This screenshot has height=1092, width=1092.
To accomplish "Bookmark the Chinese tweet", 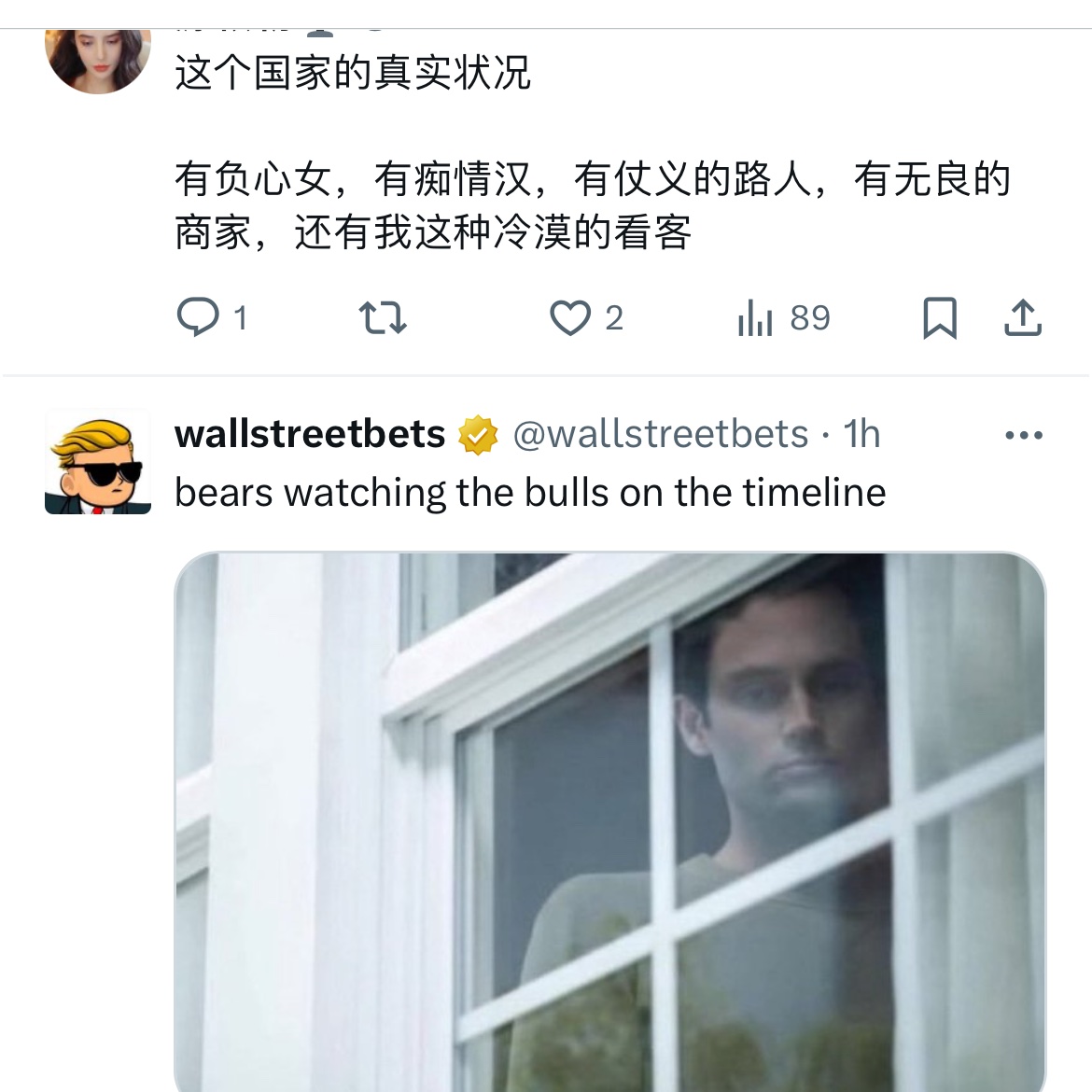I will coord(940,317).
